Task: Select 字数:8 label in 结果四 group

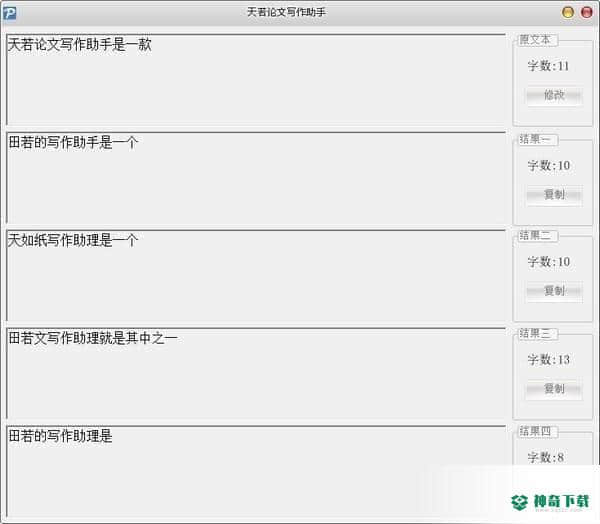Action: [546, 457]
